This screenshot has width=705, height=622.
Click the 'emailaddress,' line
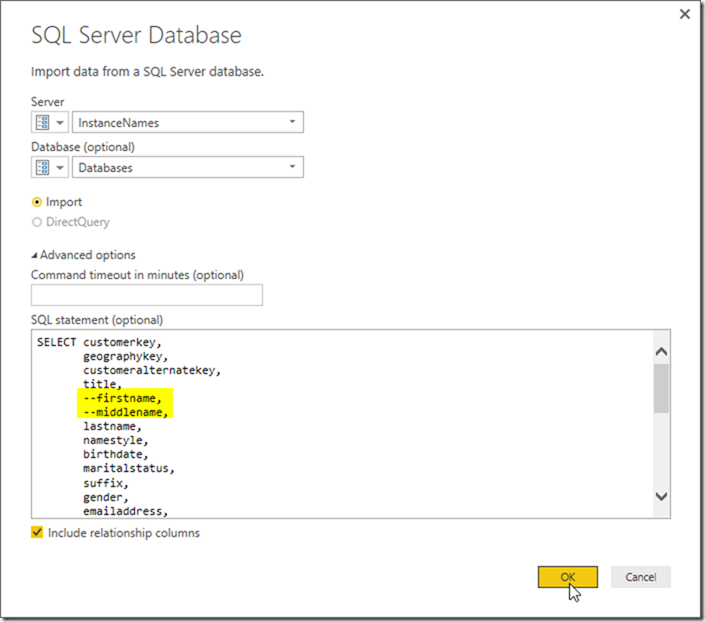pos(125,511)
